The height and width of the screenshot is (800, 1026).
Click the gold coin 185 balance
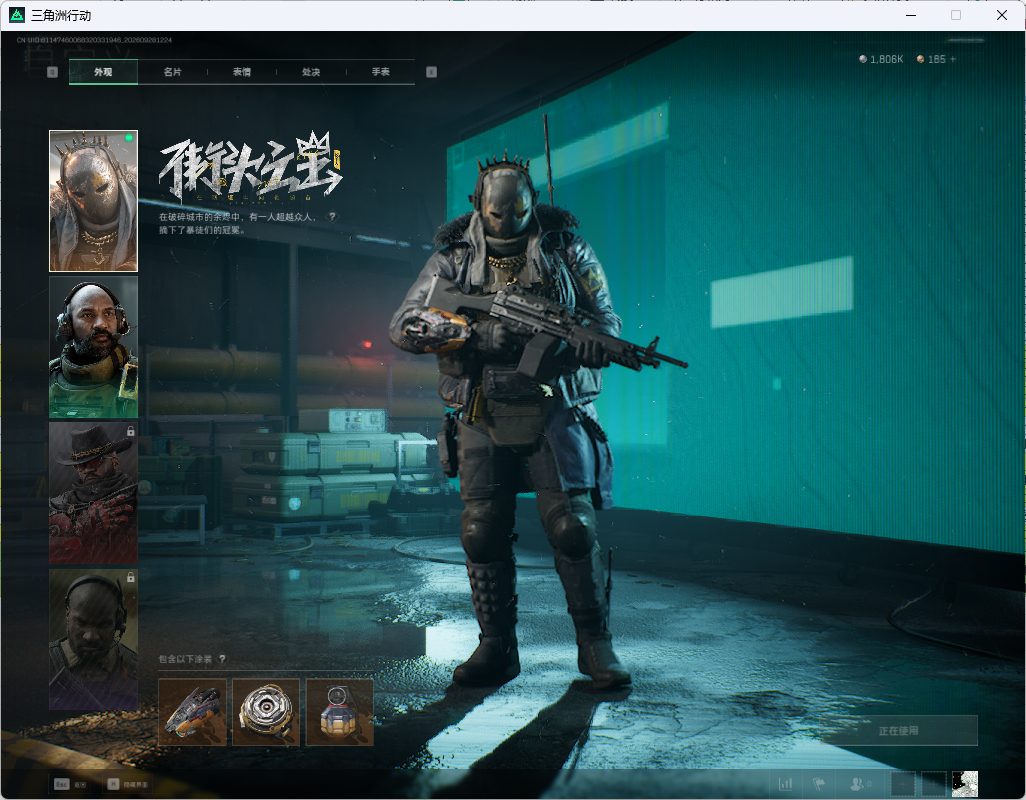tap(932, 59)
